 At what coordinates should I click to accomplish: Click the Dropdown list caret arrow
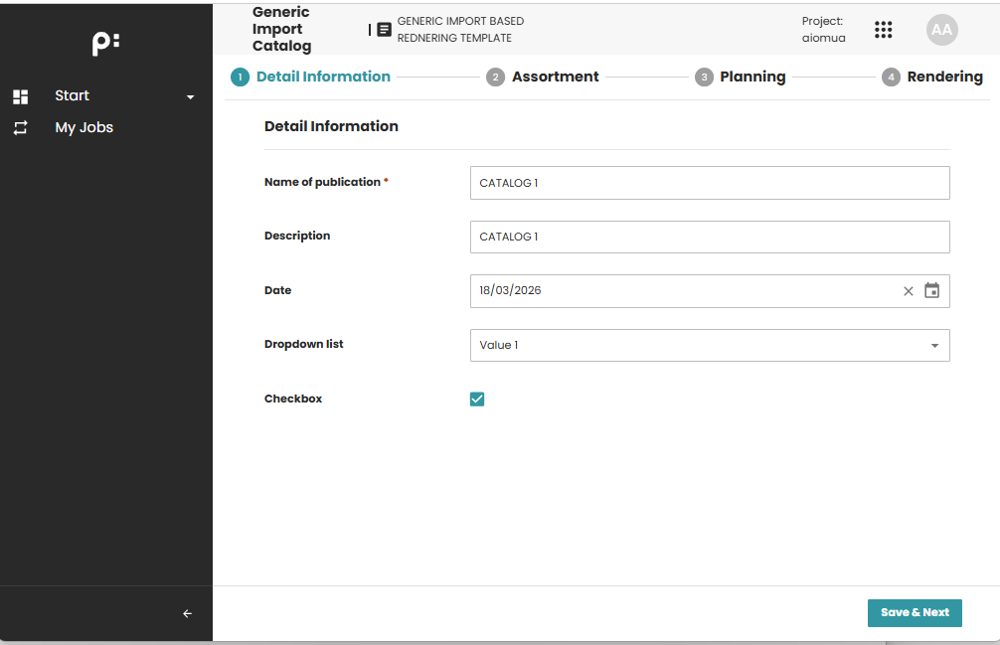pyautogui.click(x=934, y=346)
